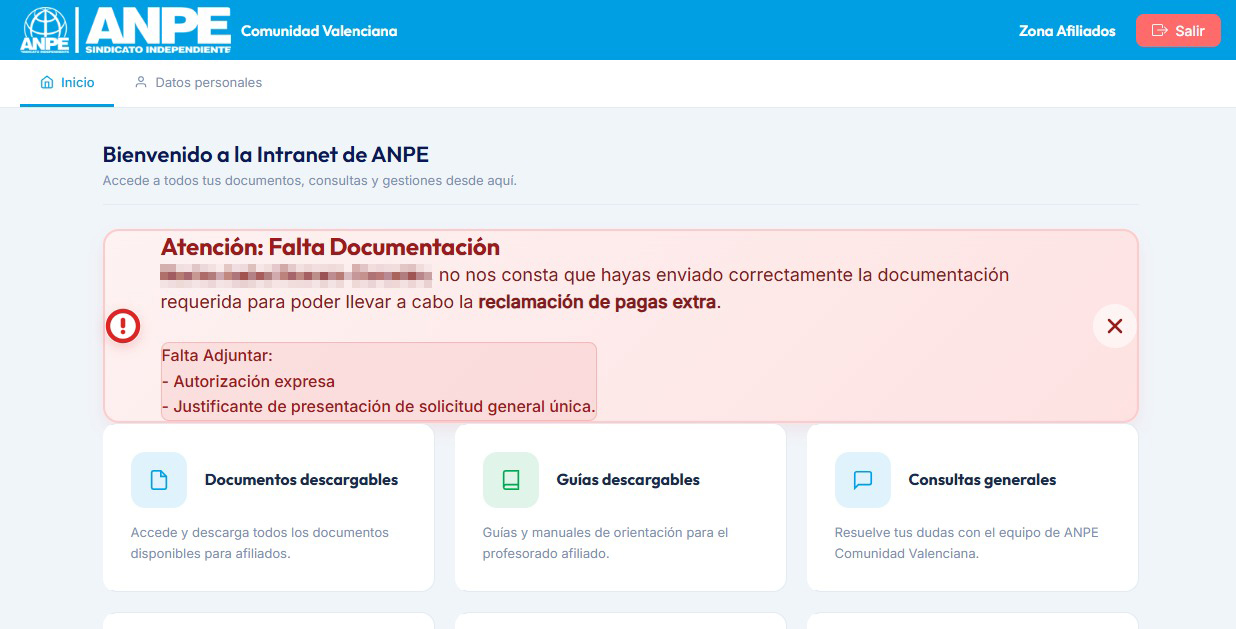Click the Documentos descargables file icon

point(159,480)
